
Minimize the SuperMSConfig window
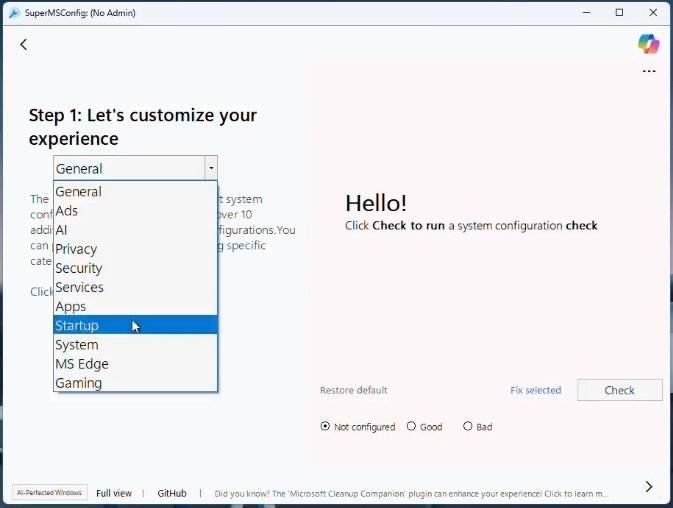[586, 12]
